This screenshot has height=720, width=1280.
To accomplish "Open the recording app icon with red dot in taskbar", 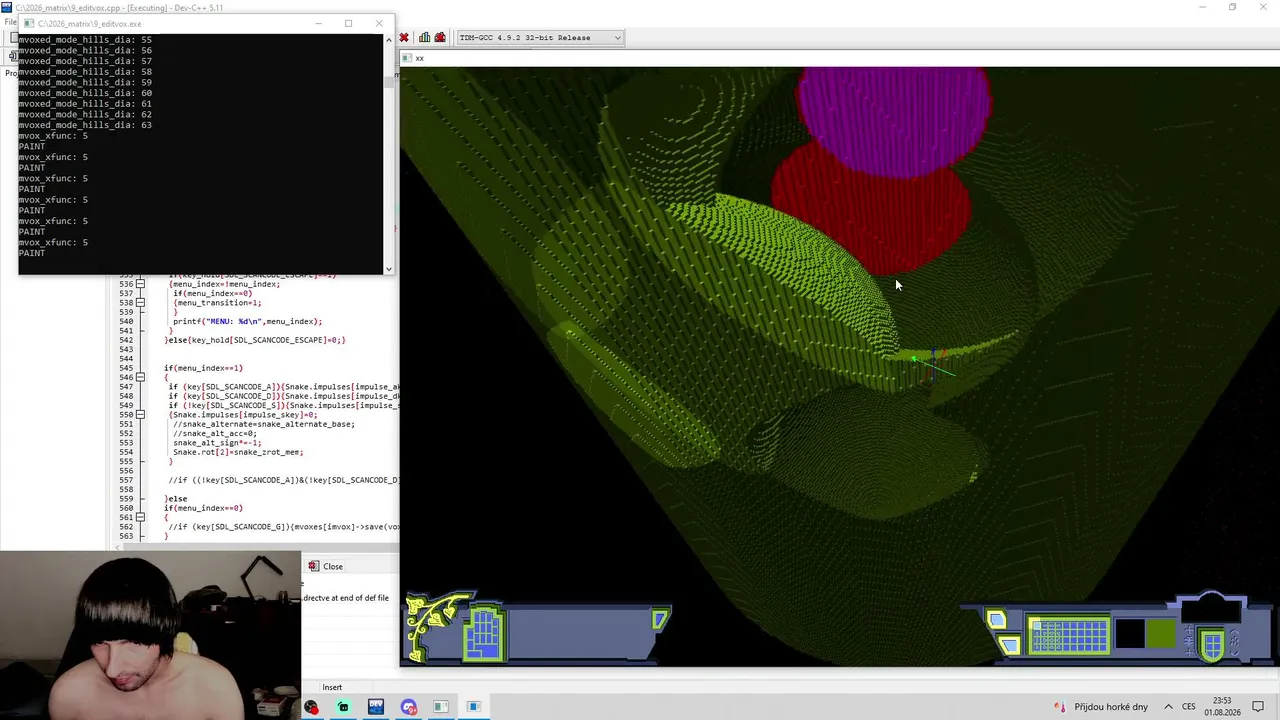I will (x=311, y=707).
